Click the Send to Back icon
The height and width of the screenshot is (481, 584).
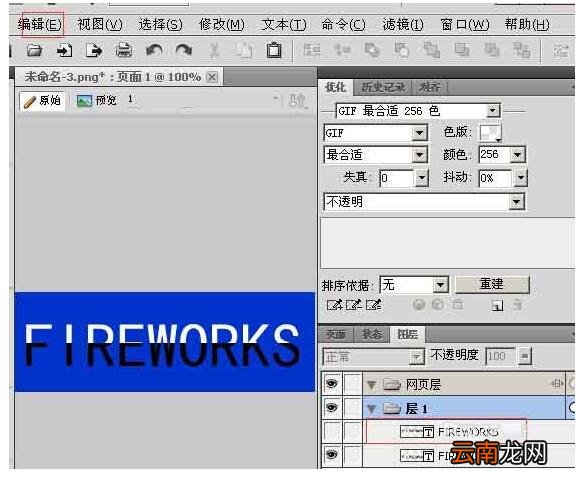(x=522, y=50)
